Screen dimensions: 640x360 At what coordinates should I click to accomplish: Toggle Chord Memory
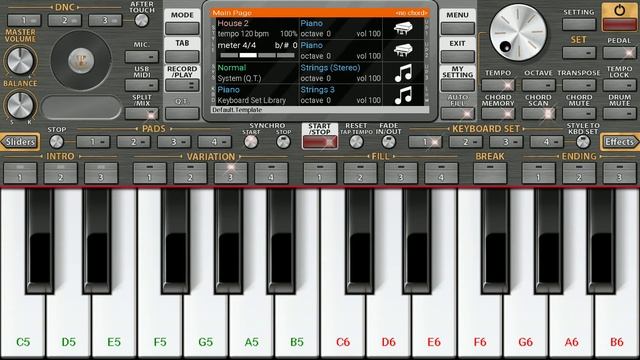pyautogui.click(x=498, y=113)
